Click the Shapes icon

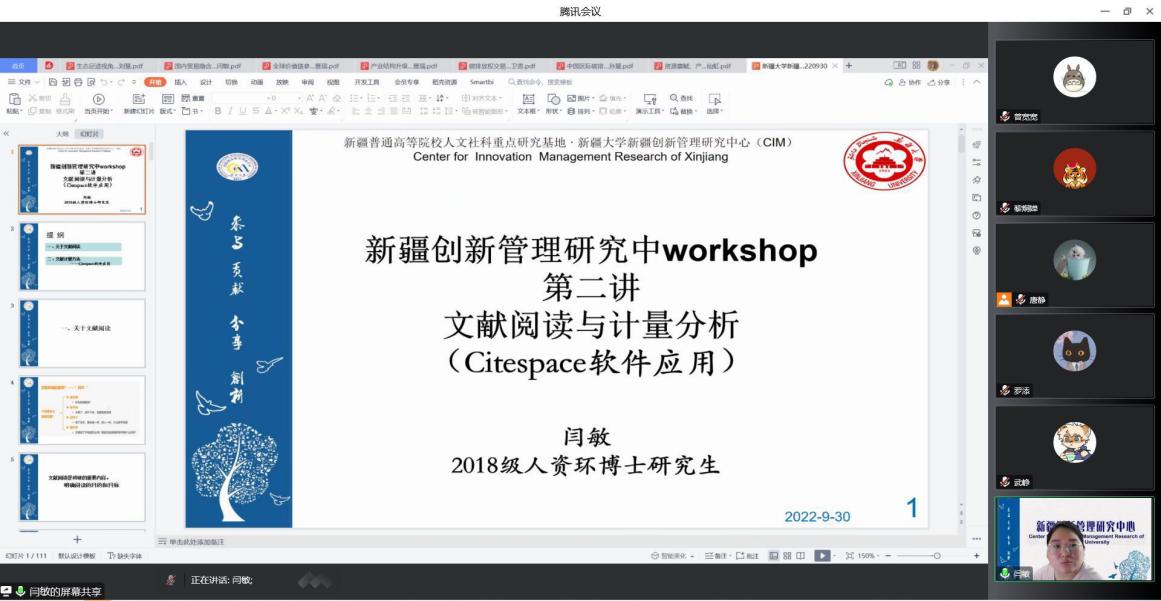click(553, 98)
